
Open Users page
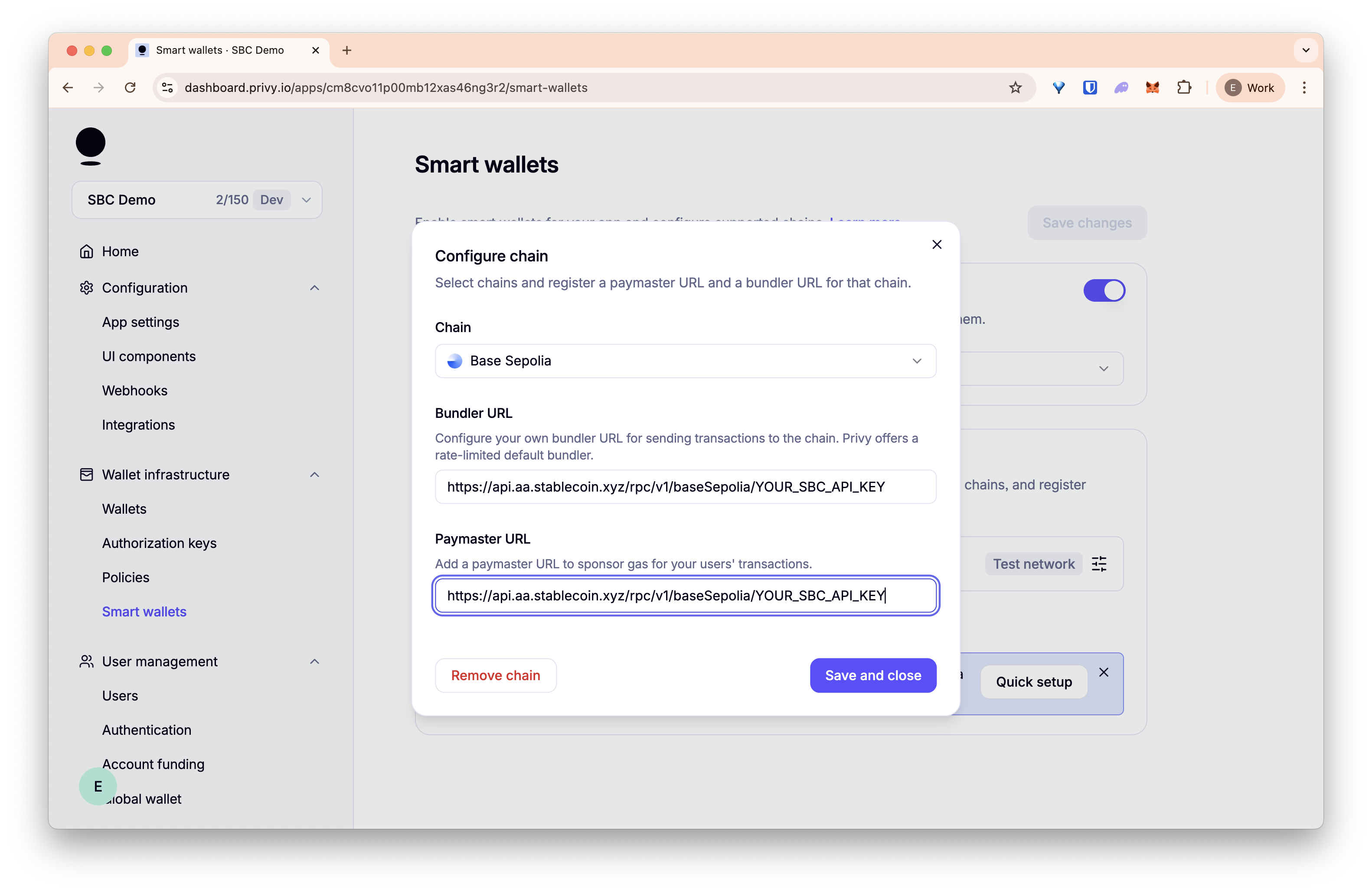(x=120, y=696)
